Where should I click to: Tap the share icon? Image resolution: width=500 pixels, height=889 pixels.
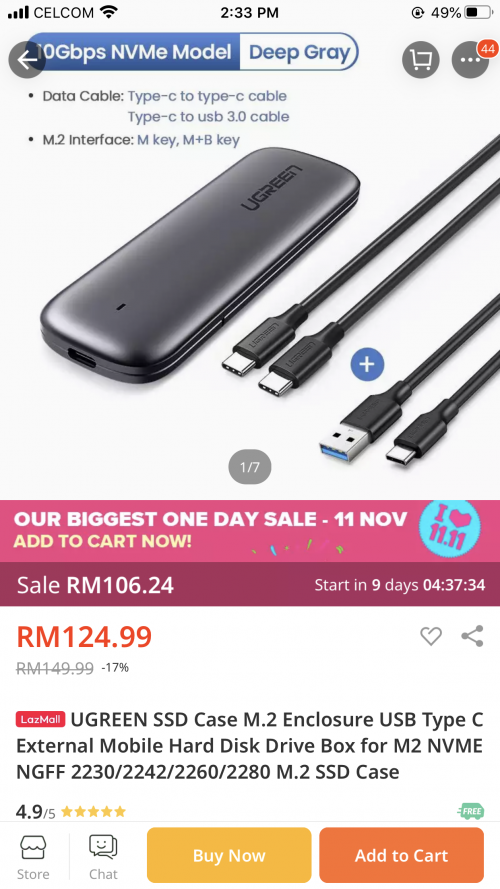click(x=472, y=636)
